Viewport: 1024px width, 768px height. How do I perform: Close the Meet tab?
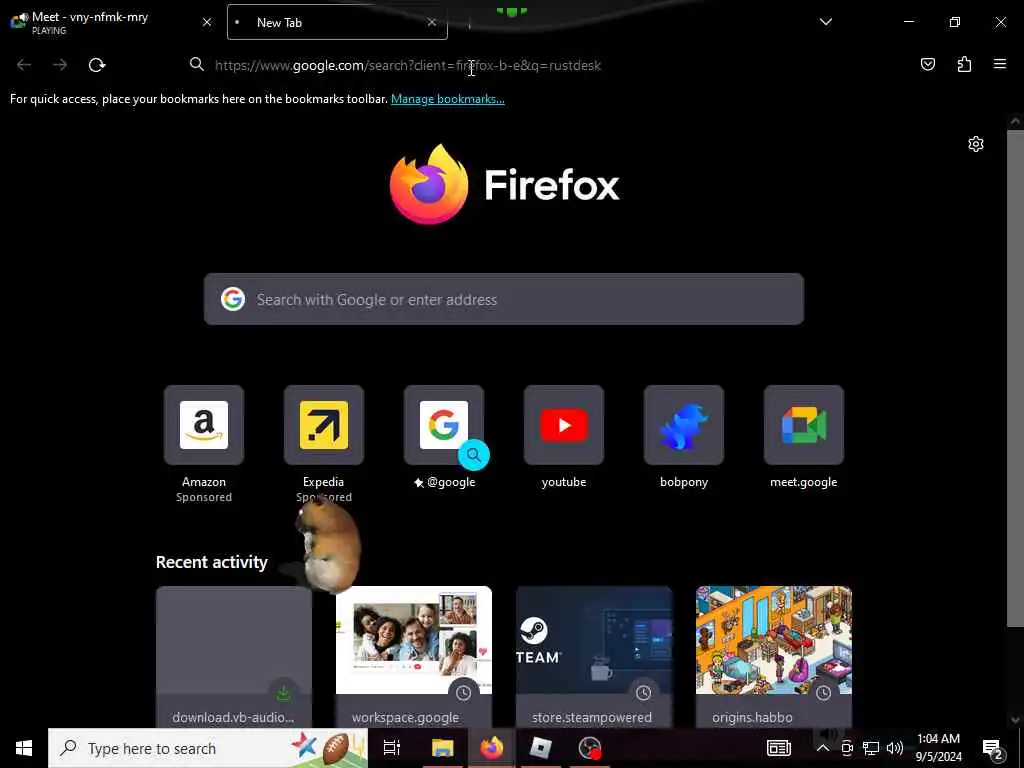[x=206, y=22]
